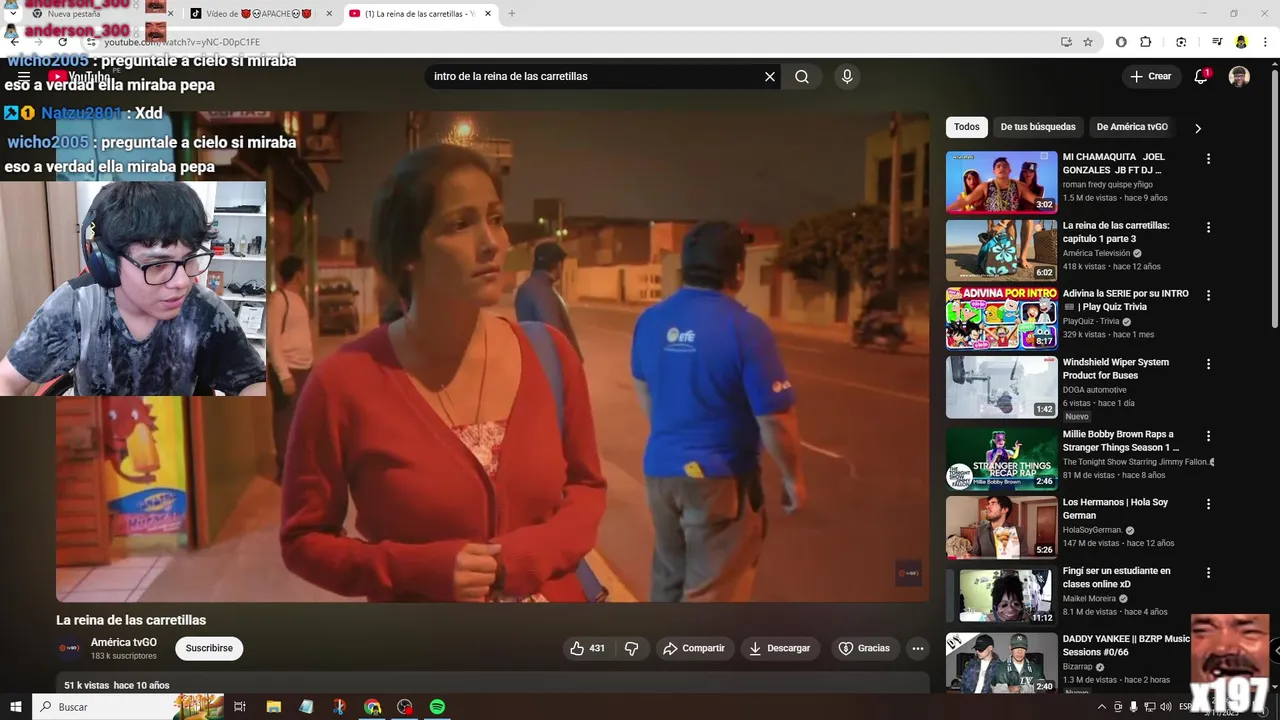
Task: Open more actions ellipsis below the video
Action: coord(918,648)
